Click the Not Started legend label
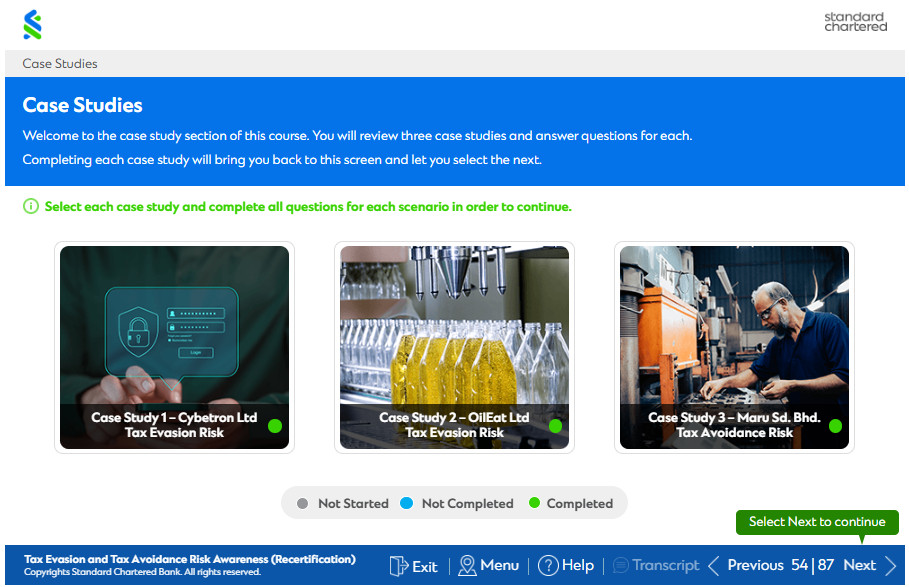Screen dimensions: 909x587 point(353,504)
